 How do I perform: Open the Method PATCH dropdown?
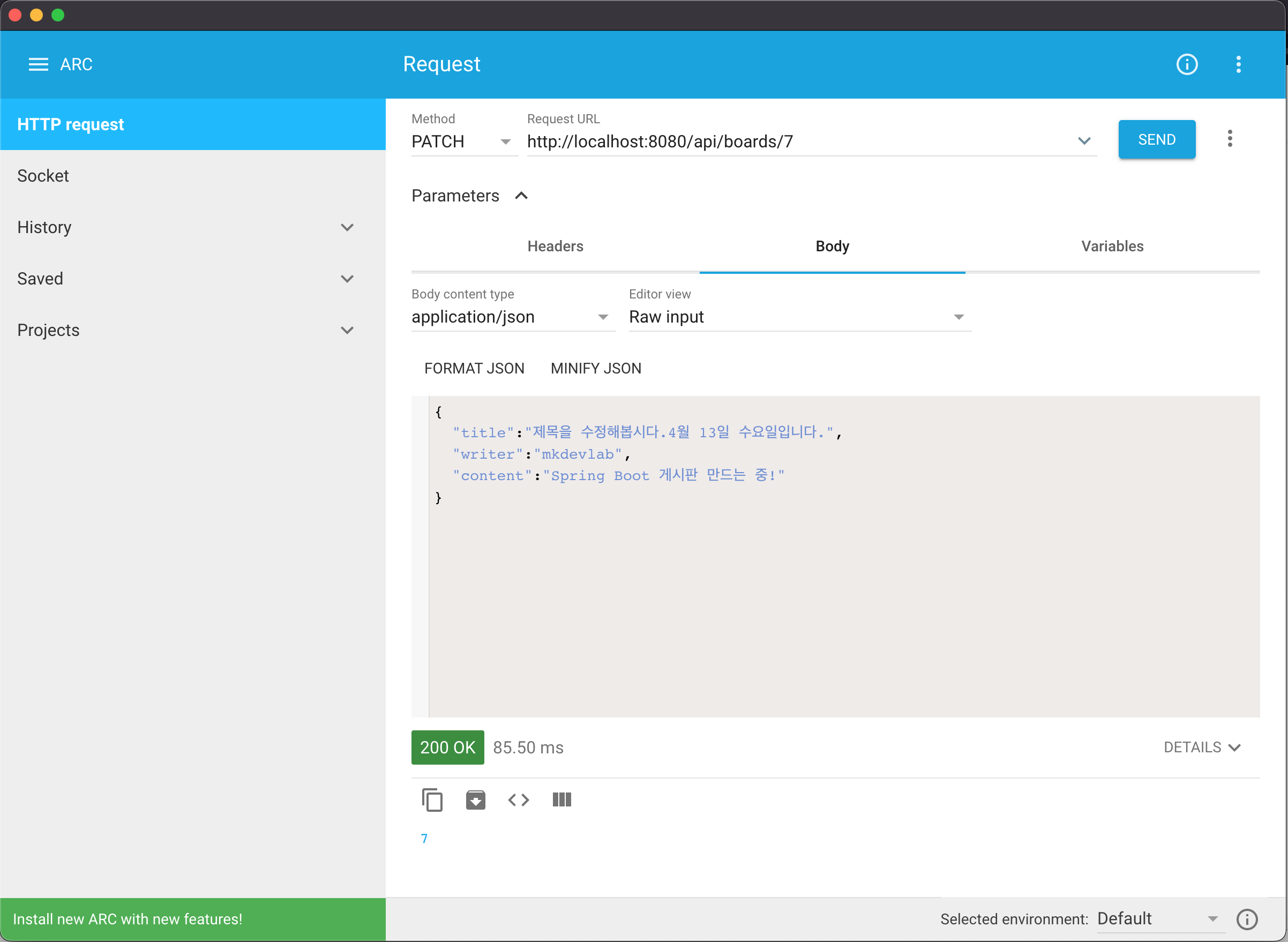pyautogui.click(x=464, y=141)
